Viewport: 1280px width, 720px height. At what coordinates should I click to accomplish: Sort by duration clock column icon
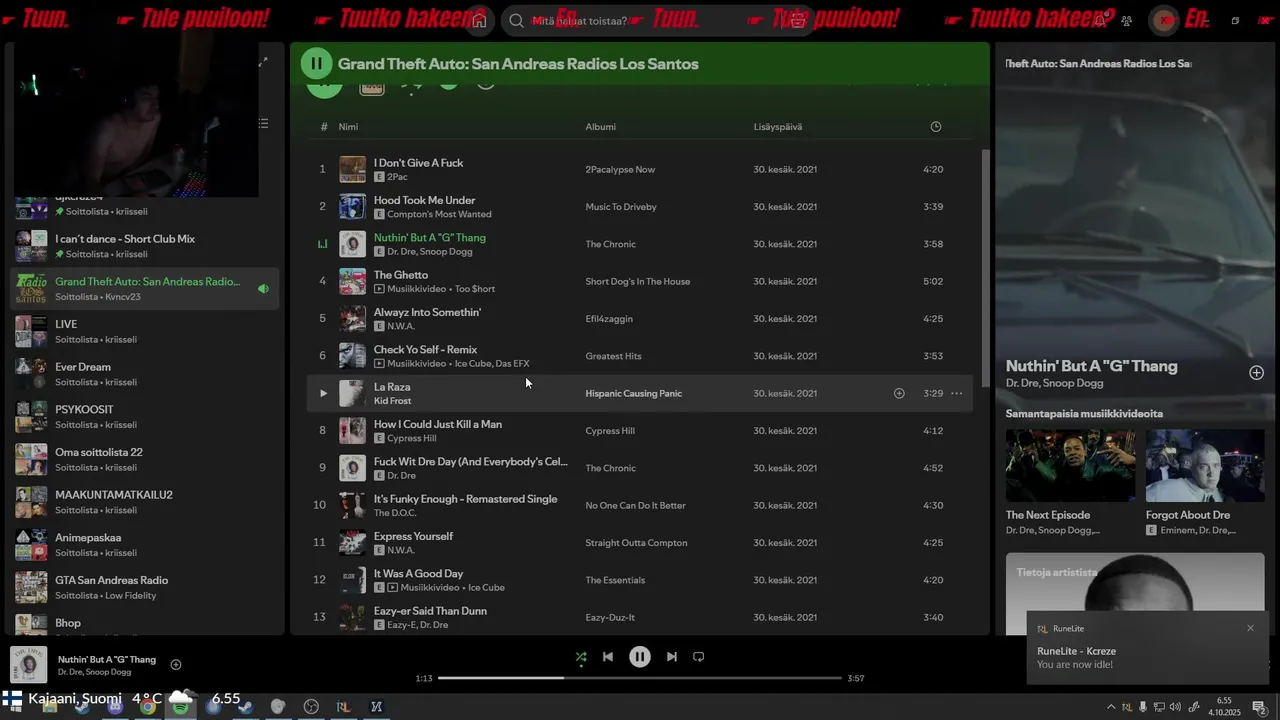pyautogui.click(x=936, y=127)
